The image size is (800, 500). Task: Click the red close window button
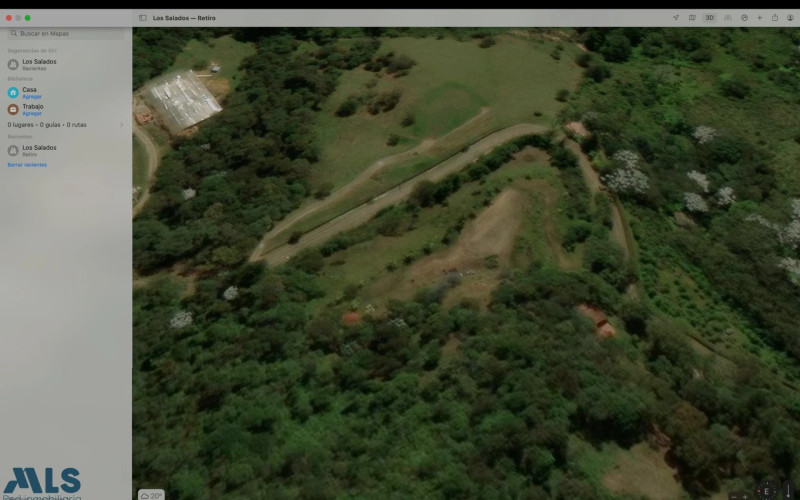click(x=9, y=18)
